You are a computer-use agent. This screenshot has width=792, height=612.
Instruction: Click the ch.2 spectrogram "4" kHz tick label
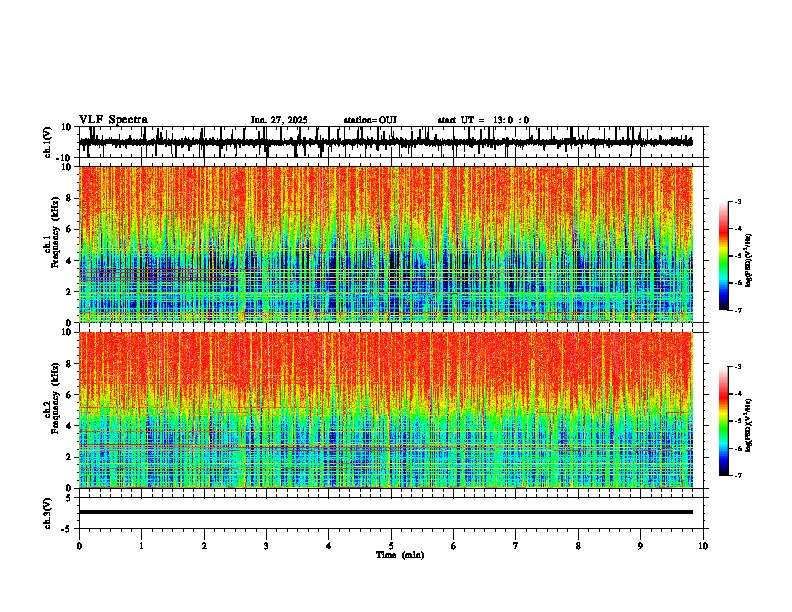(69, 426)
